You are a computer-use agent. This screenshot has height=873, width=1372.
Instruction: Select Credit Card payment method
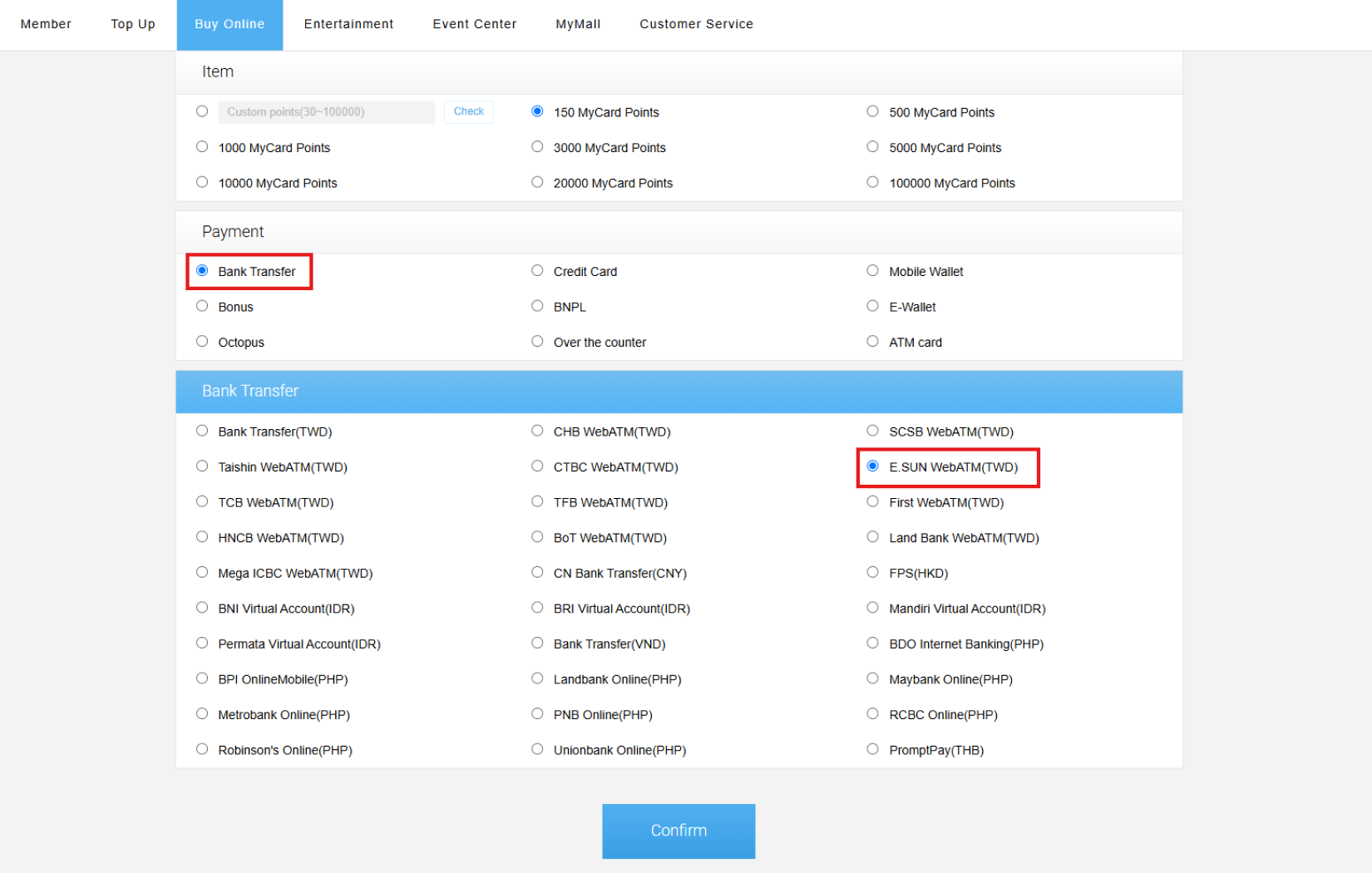(537, 271)
